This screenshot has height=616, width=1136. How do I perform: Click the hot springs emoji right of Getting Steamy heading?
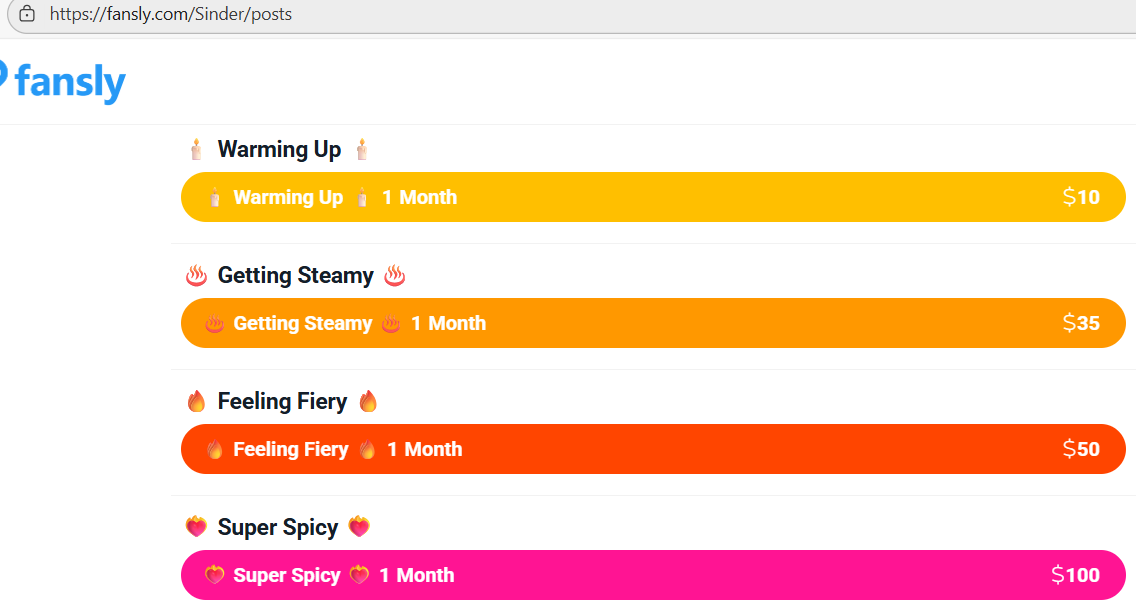coord(395,275)
